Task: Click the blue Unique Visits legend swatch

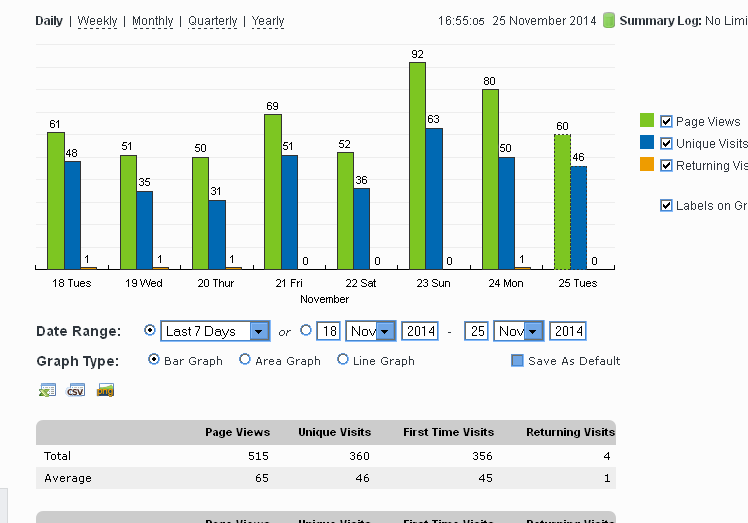Action: pyautogui.click(x=647, y=142)
